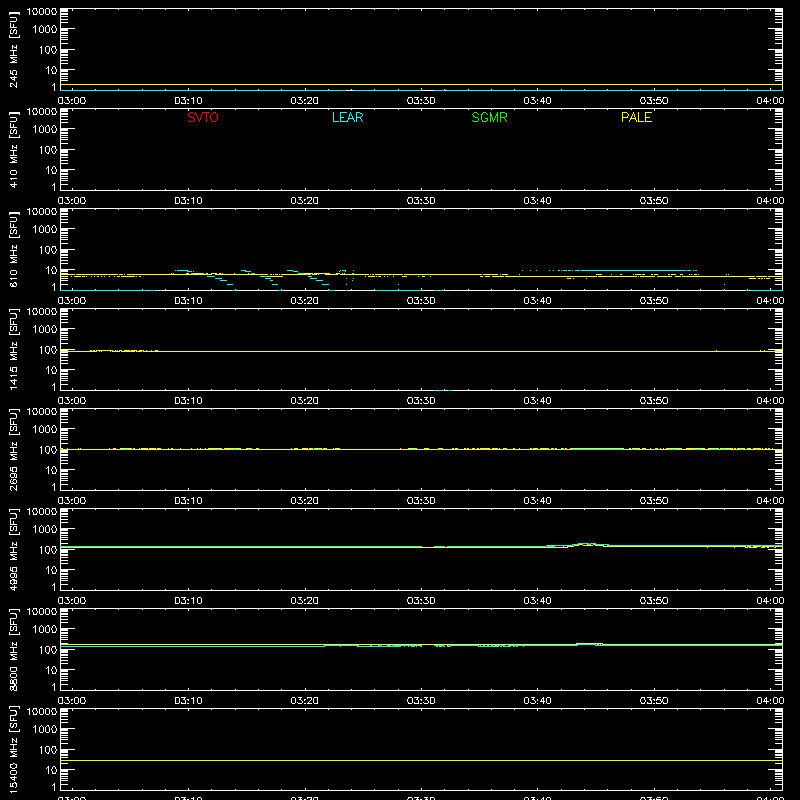Click the green SGMR station label
The image size is (800, 800).
point(489,117)
